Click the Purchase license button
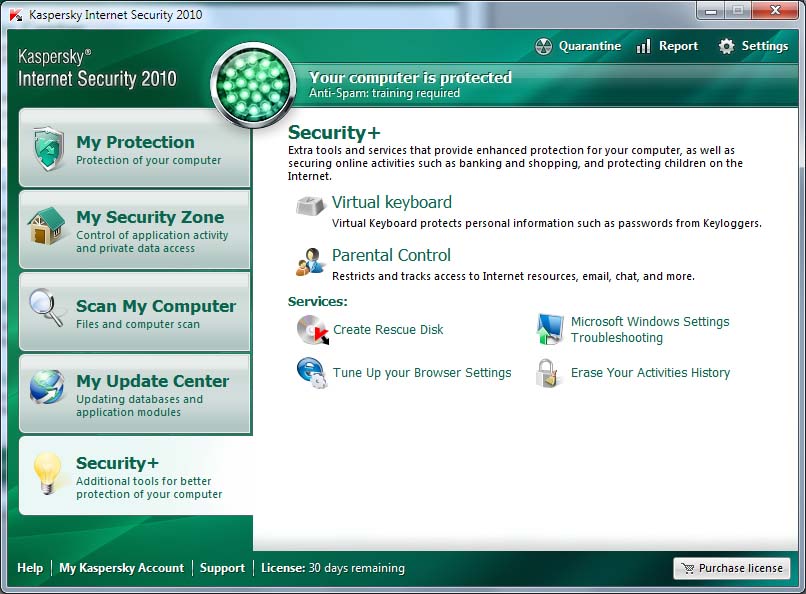The image size is (806, 594). point(731,568)
